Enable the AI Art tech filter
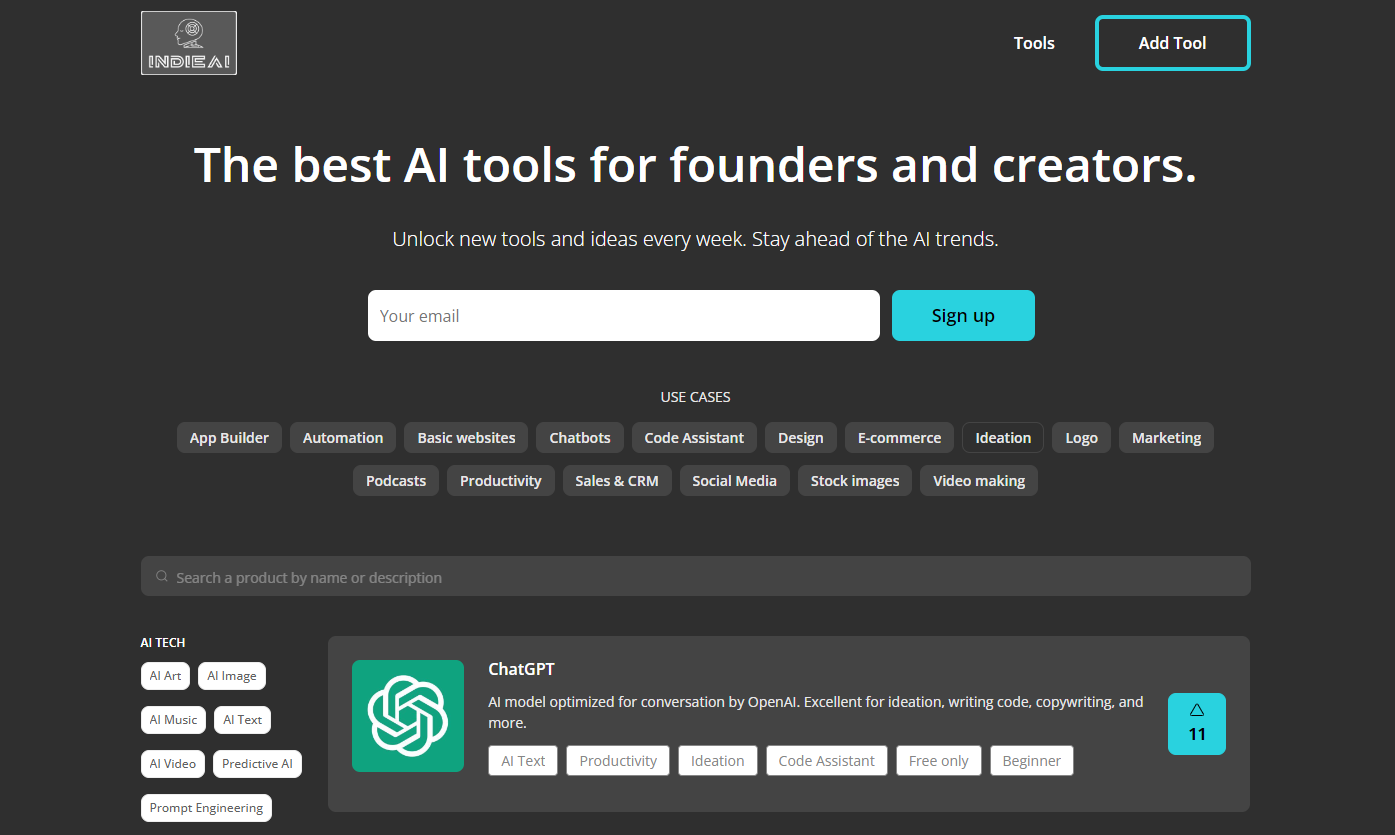Screen dimensions: 1395x835 click(x=165, y=676)
